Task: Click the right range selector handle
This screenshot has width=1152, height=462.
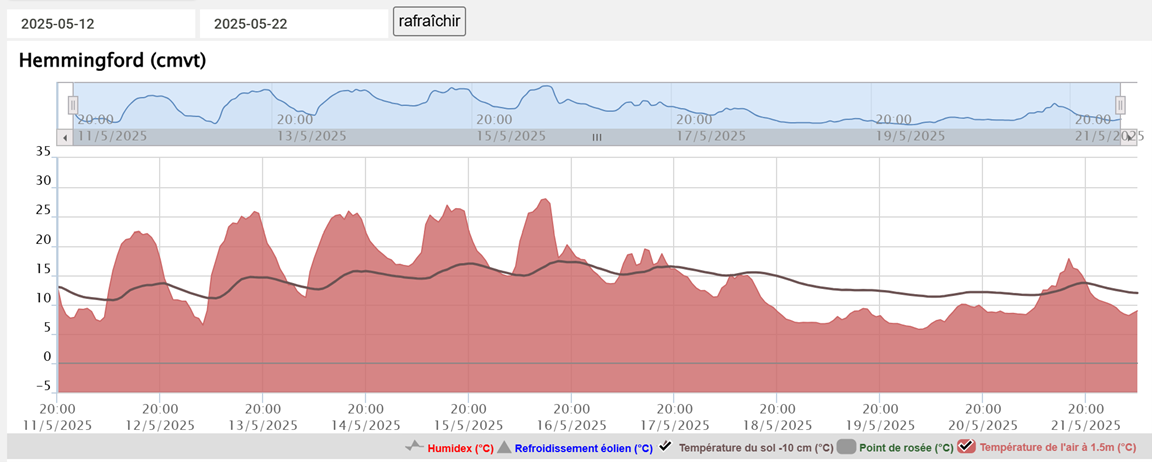Action: (x=1120, y=105)
